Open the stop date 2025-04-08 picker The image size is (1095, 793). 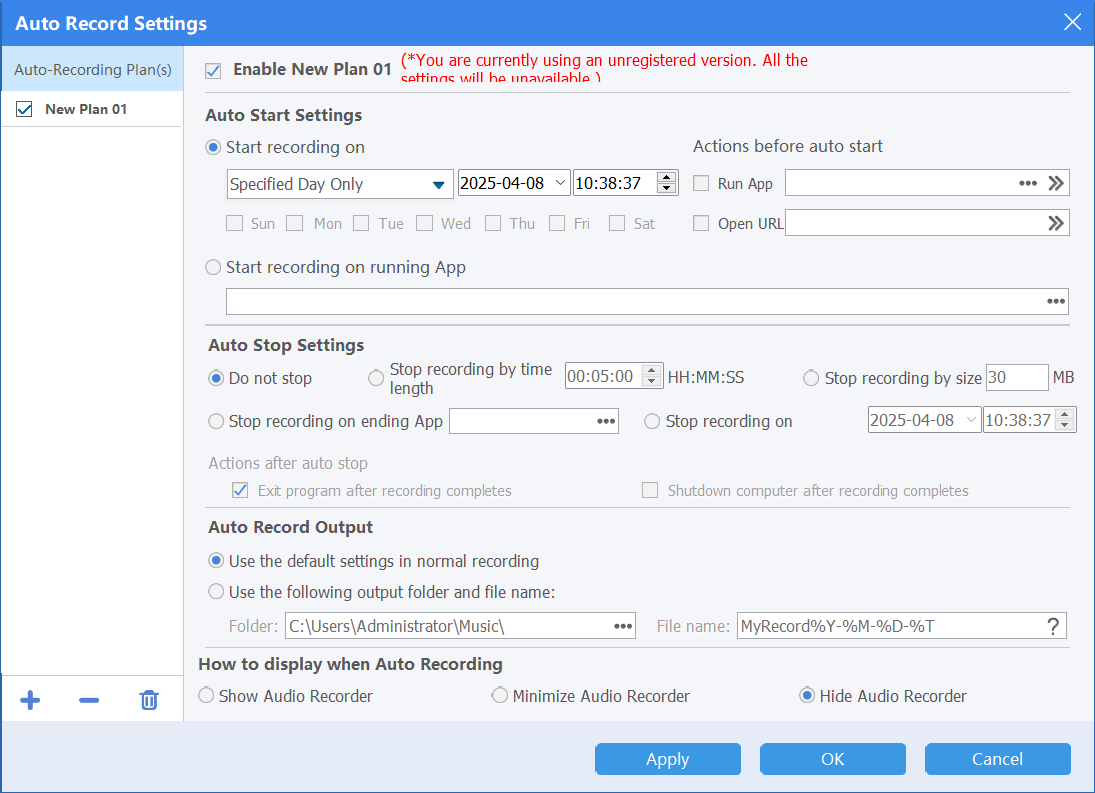pos(924,420)
